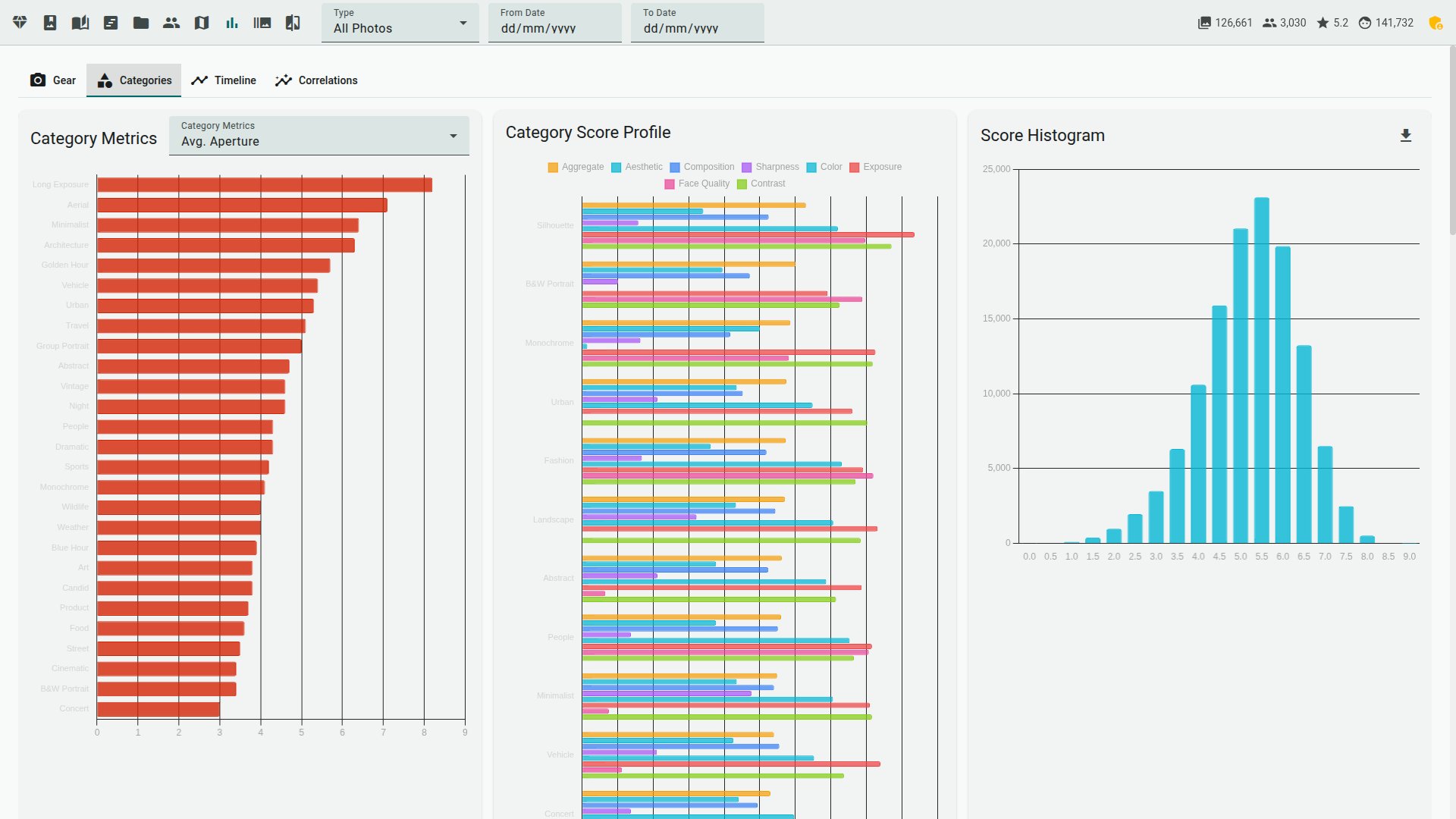This screenshot has height=819, width=1456.
Task: Click the tallest histogram bar at 5.5
Action: click(x=1262, y=370)
